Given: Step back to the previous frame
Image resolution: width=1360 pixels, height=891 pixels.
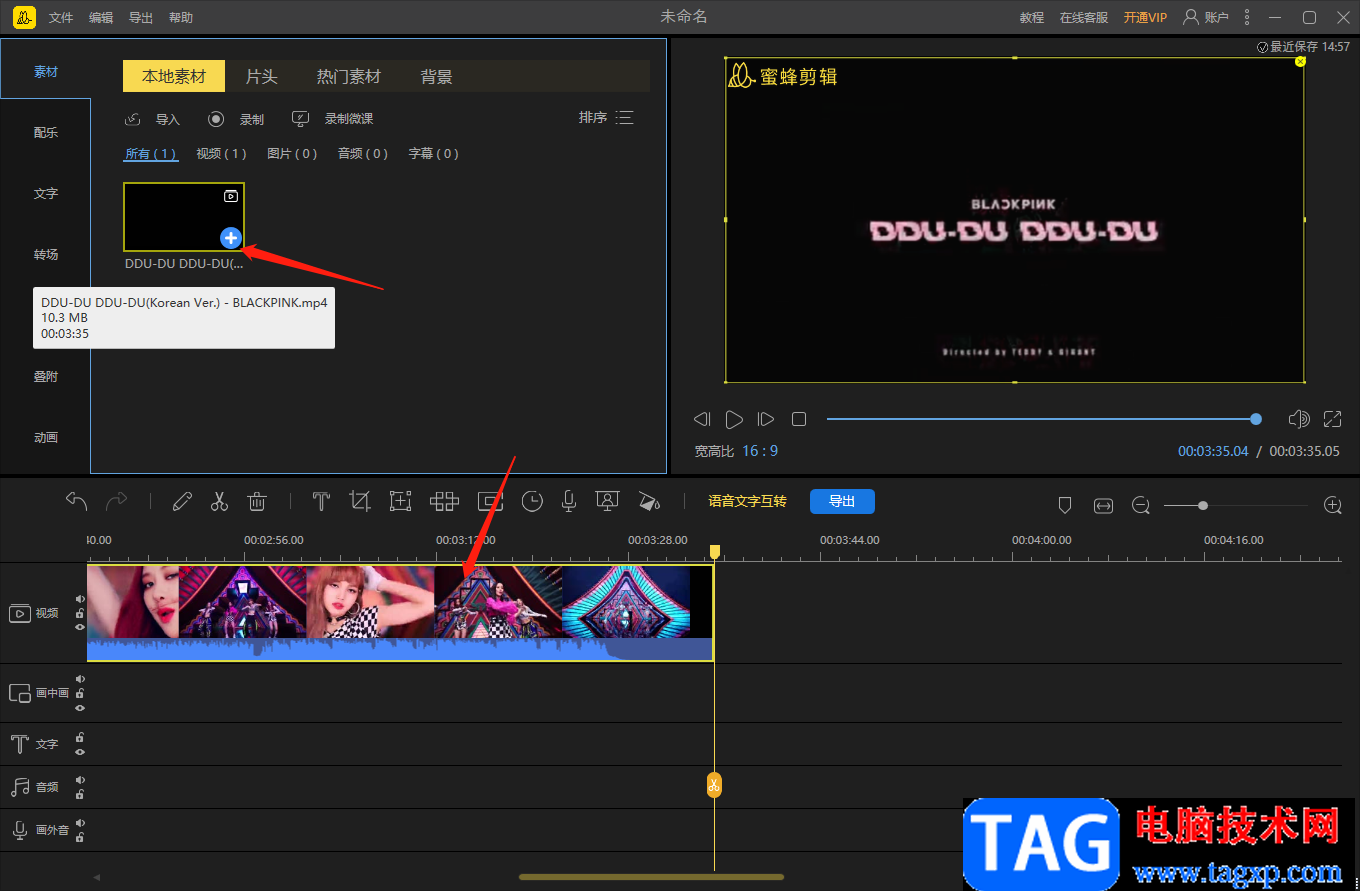Looking at the screenshot, I should click(x=702, y=419).
